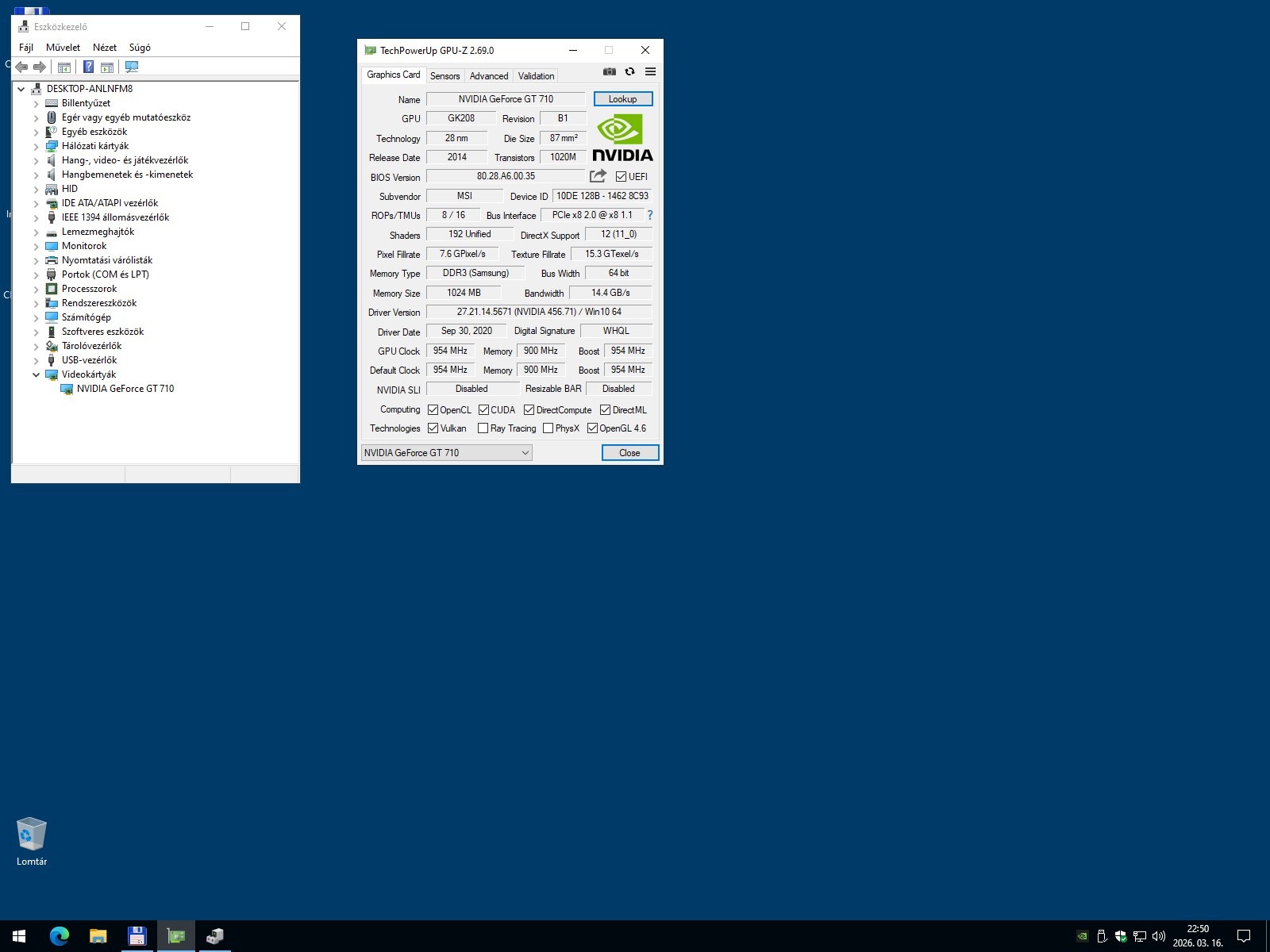
Task: Click the Close button in GPU-Z
Action: (630, 453)
